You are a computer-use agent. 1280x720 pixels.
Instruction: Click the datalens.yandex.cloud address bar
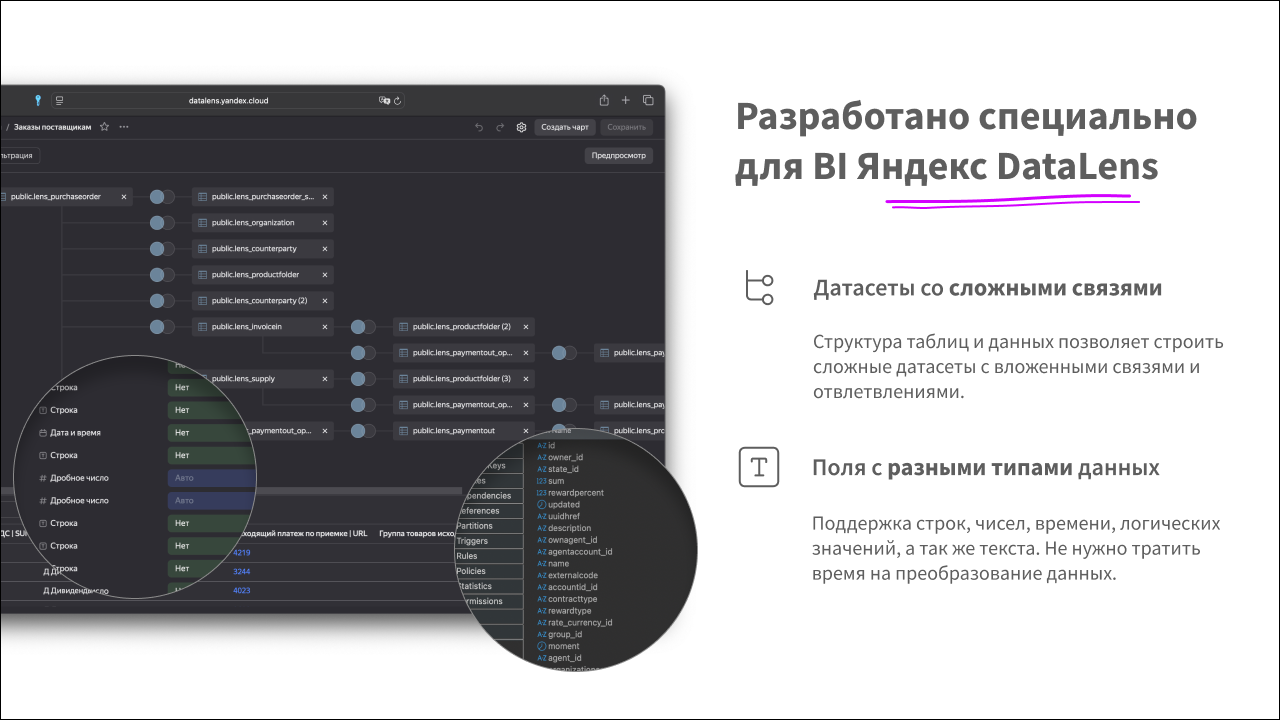point(228,101)
